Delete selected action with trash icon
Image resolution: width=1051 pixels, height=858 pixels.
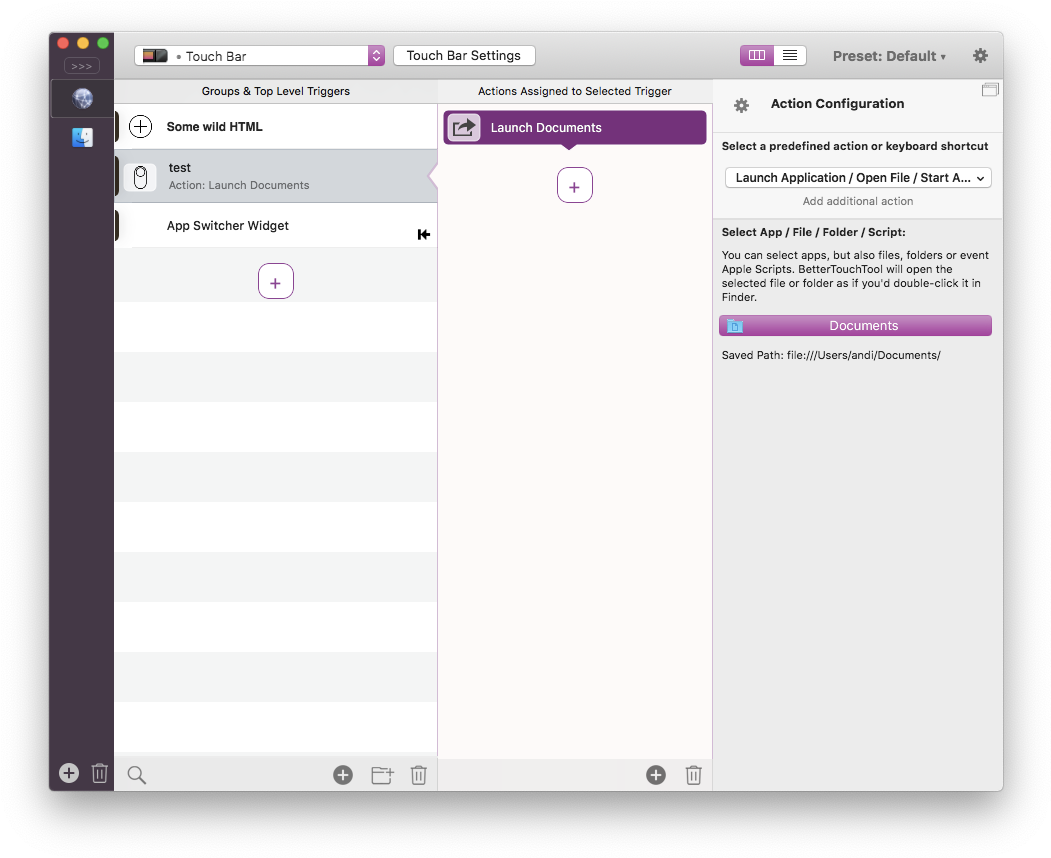694,775
